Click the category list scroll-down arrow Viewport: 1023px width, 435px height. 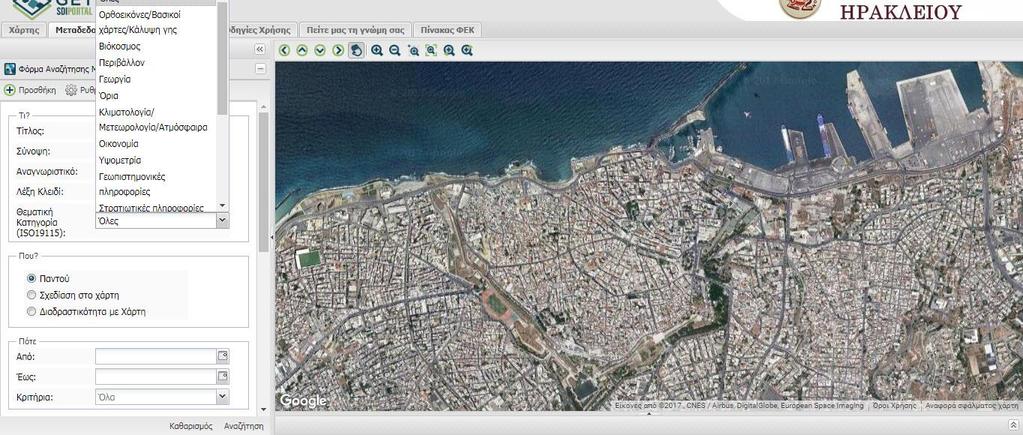222,205
